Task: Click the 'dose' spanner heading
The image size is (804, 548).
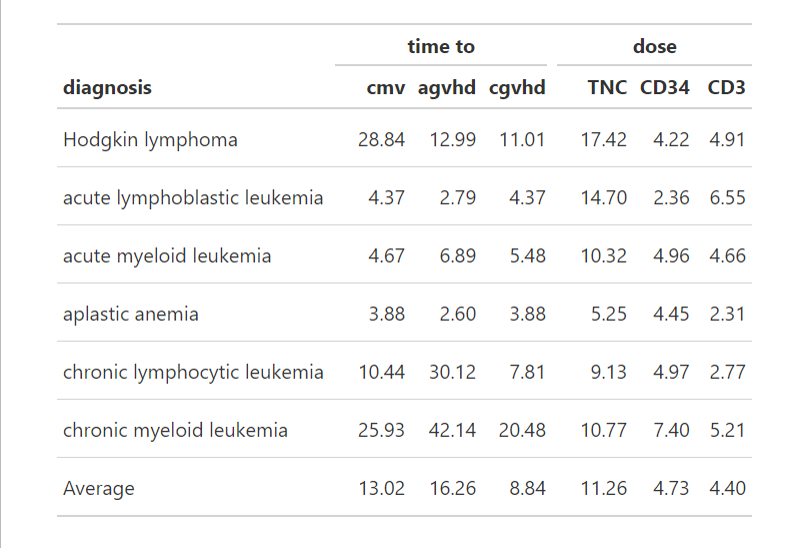Action: click(654, 46)
